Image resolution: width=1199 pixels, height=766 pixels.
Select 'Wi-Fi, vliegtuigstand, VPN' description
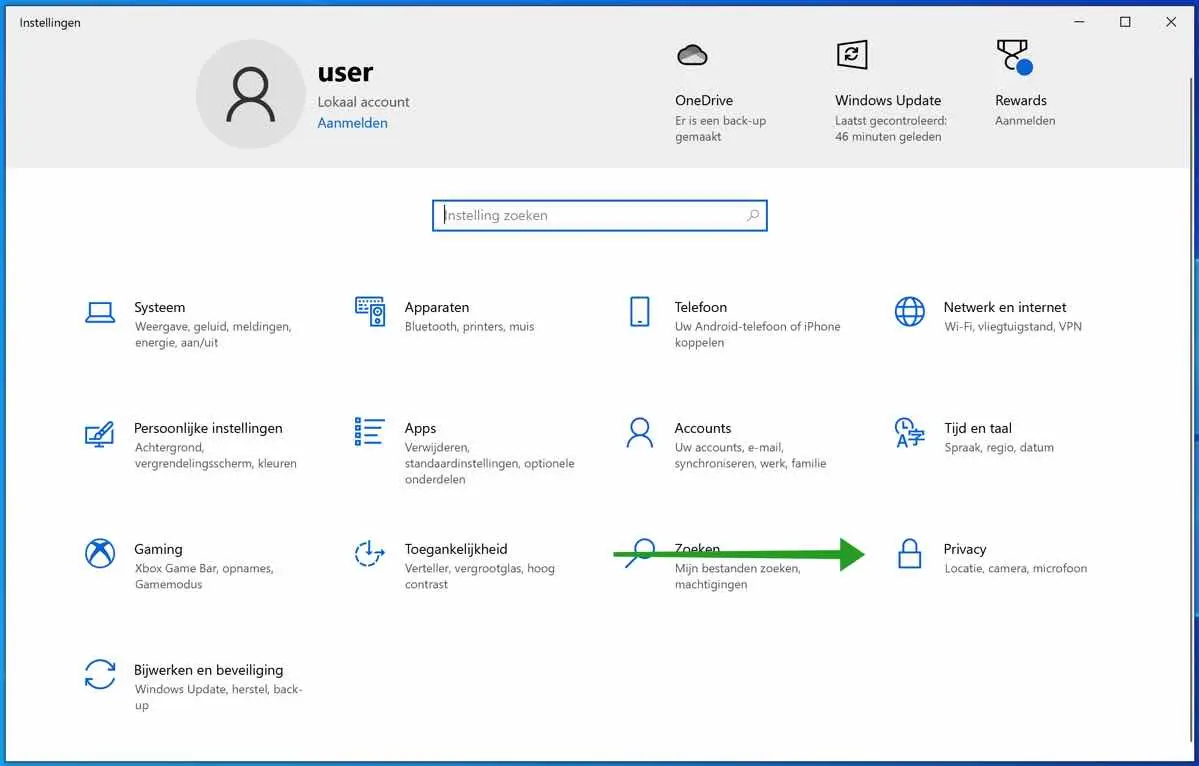click(1012, 326)
